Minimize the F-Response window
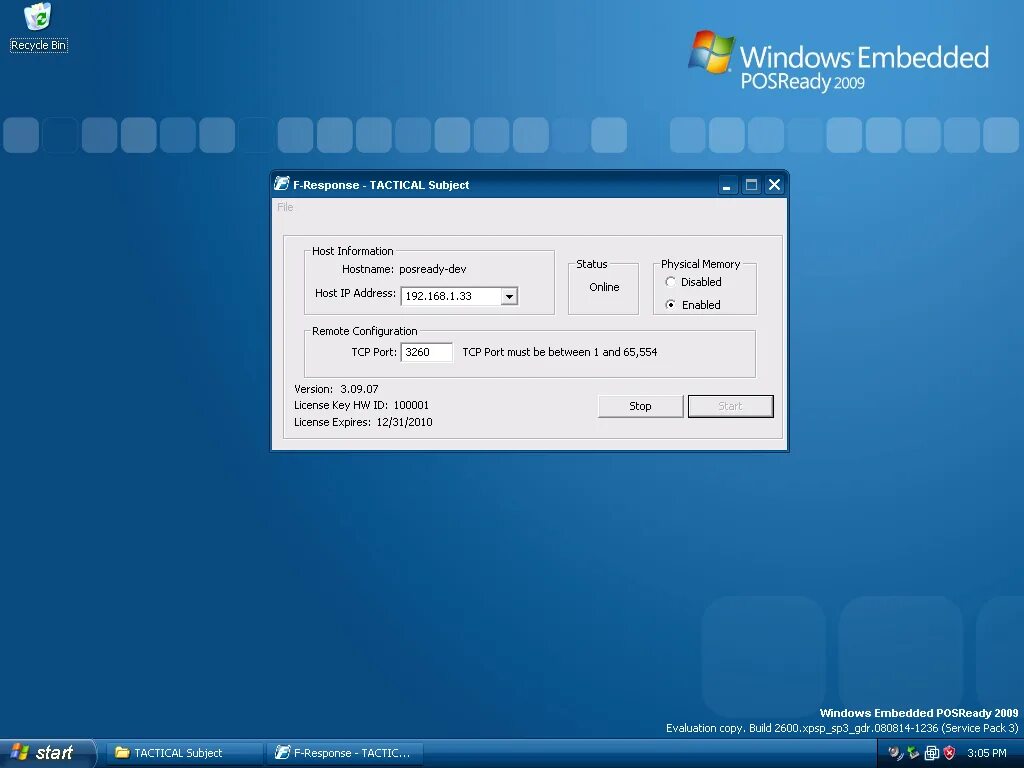 click(728, 185)
